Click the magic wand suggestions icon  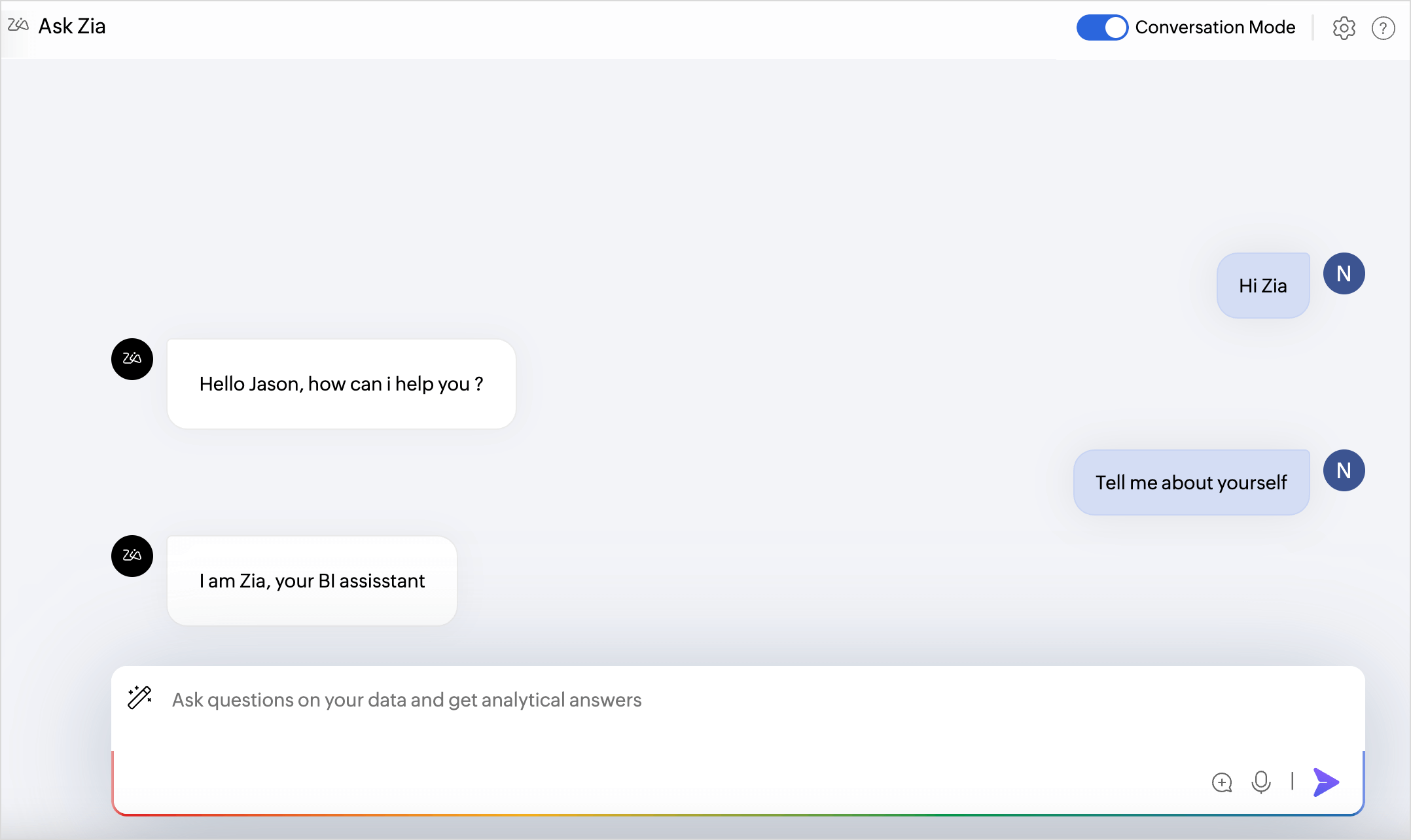(140, 698)
